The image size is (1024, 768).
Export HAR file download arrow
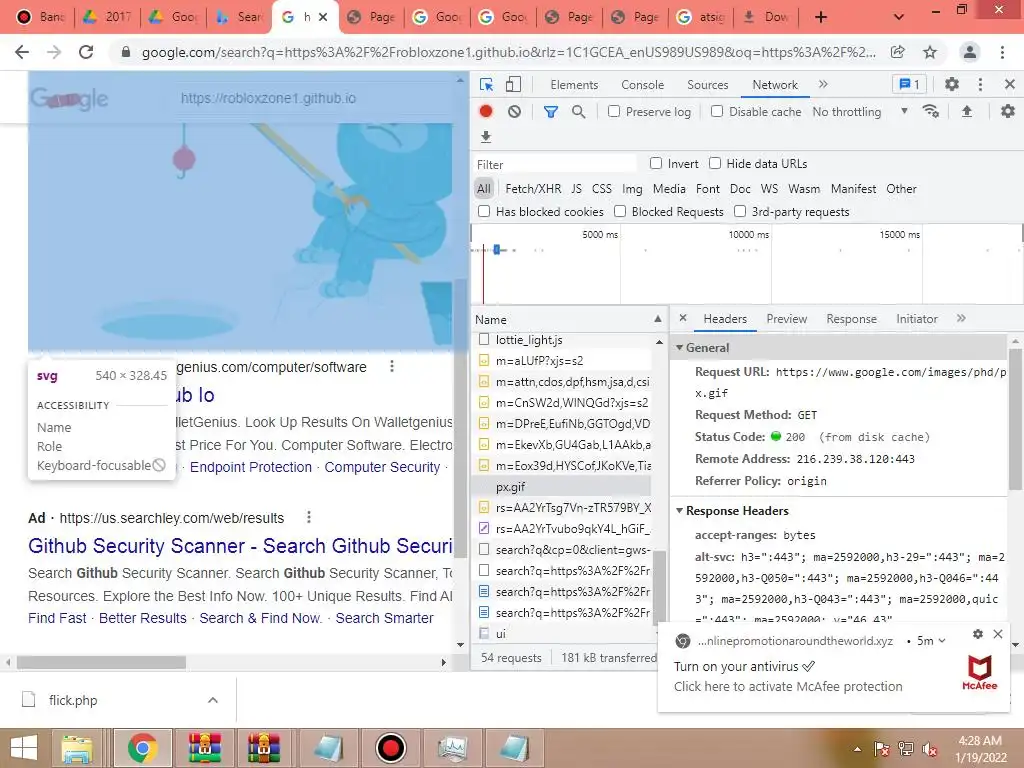pyautogui.click(x=485, y=137)
